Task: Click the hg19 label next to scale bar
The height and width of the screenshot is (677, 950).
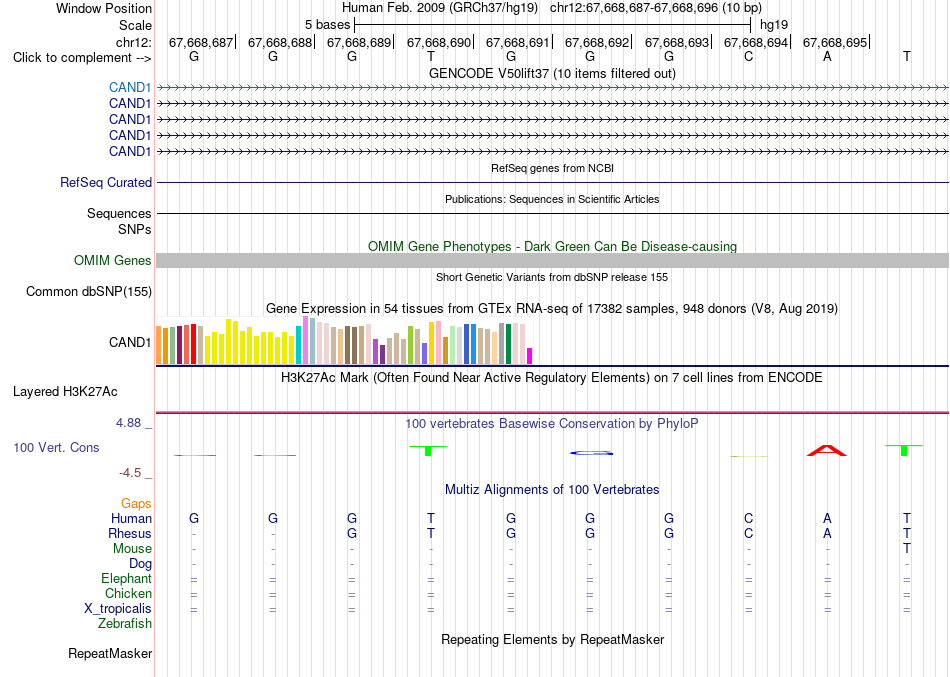Action: tap(774, 25)
